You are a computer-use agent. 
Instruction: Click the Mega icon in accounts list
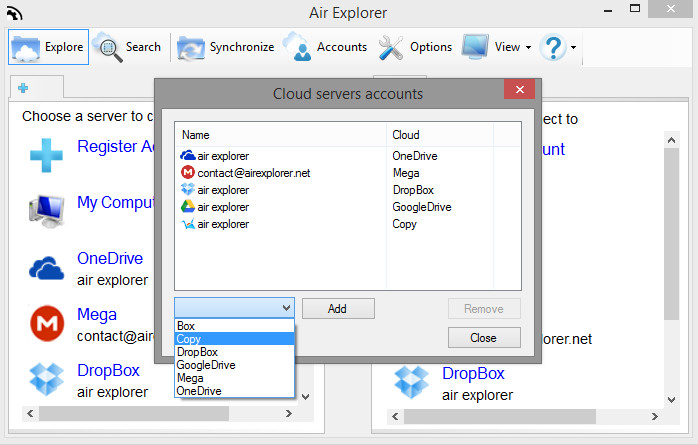click(x=188, y=172)
